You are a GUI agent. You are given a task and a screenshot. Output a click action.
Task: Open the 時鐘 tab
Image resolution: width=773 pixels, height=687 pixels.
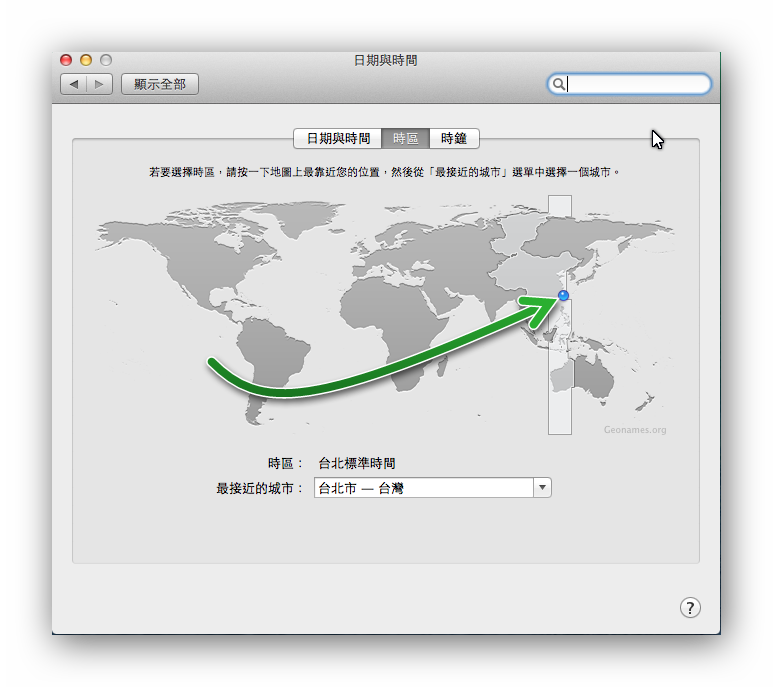coord(454,138)
